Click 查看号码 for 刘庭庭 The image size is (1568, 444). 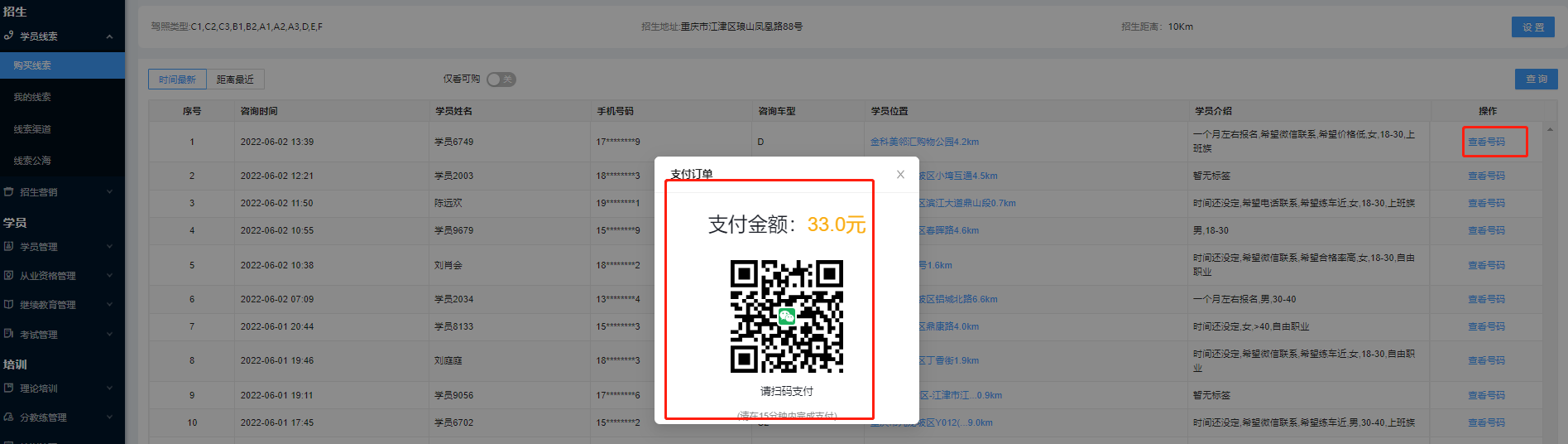pyautogui.click(x=1486, y=360)
